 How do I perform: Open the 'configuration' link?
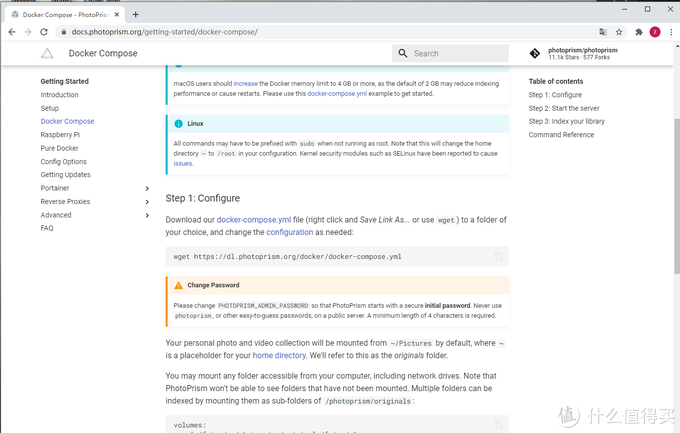coord(289,232)
